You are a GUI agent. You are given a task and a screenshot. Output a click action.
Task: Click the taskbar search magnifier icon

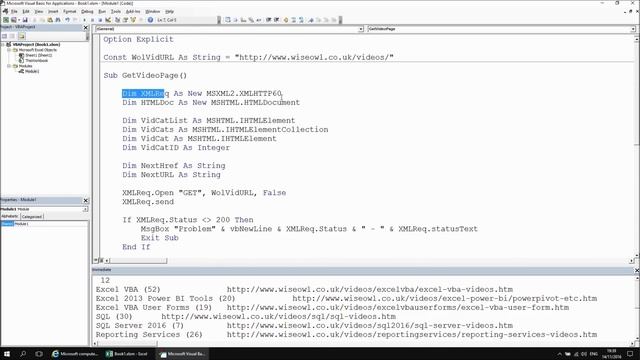(x=23, y=354)
